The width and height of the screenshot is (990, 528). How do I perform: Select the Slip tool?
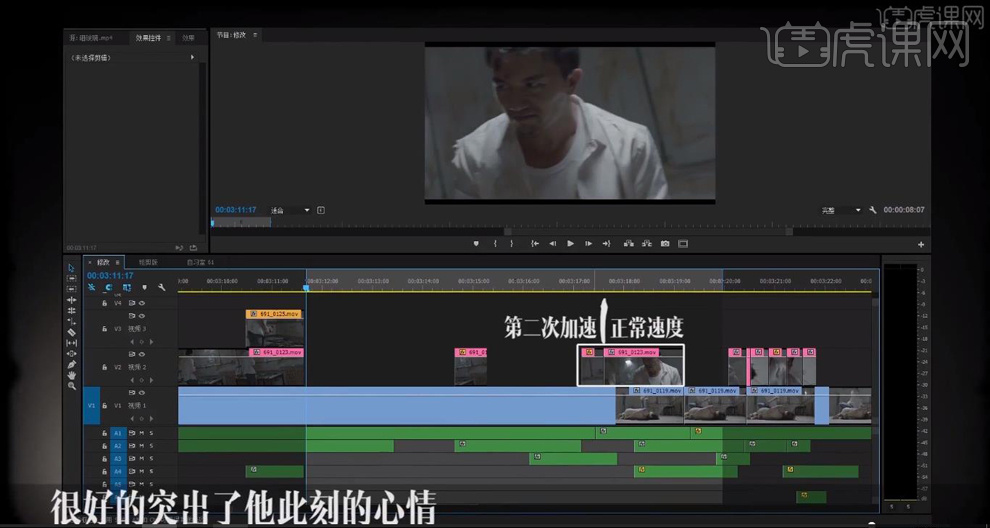pyautogui.click(x=71, y=342)
